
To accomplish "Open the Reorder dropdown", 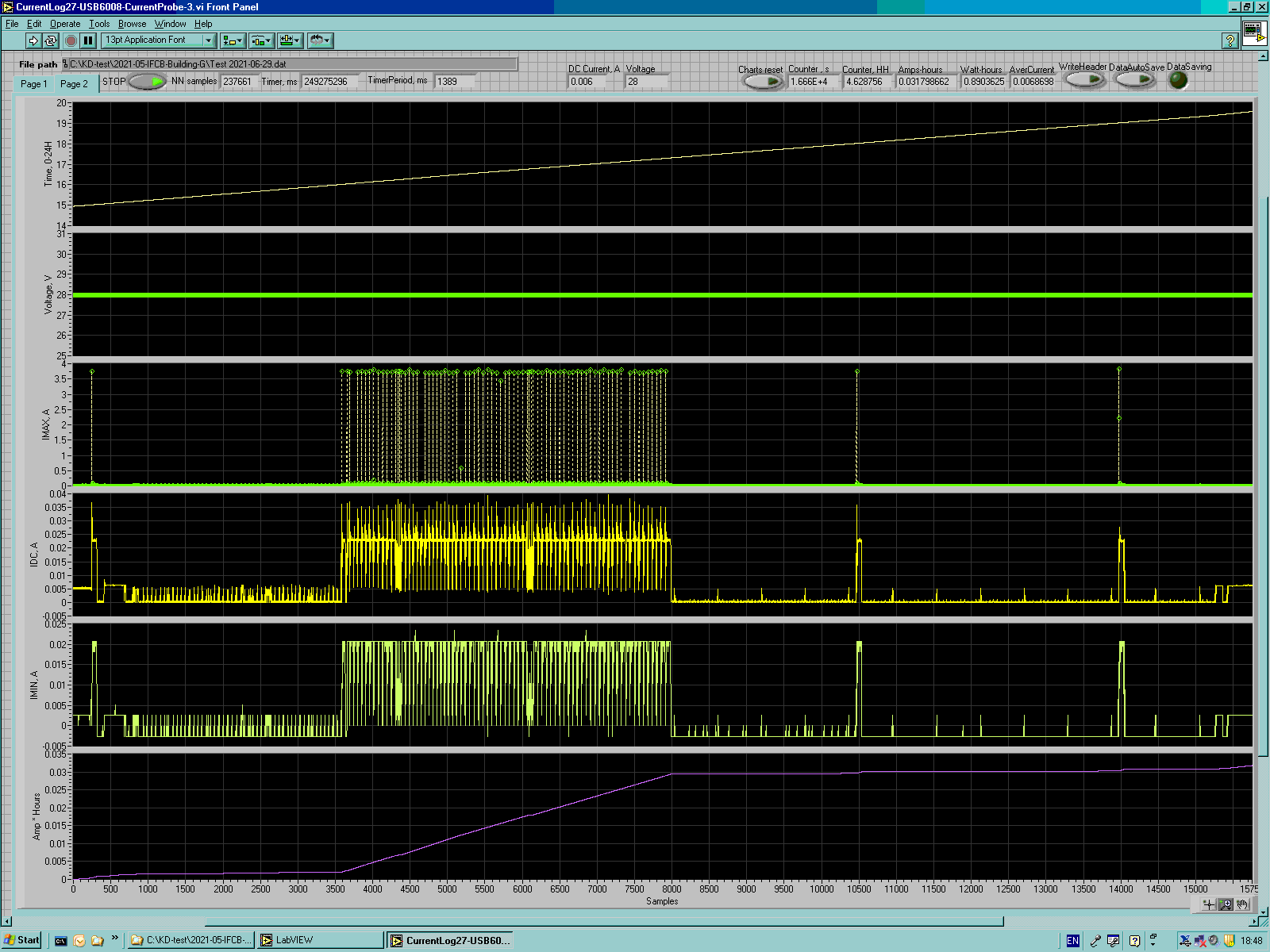I will pos(320,40).
